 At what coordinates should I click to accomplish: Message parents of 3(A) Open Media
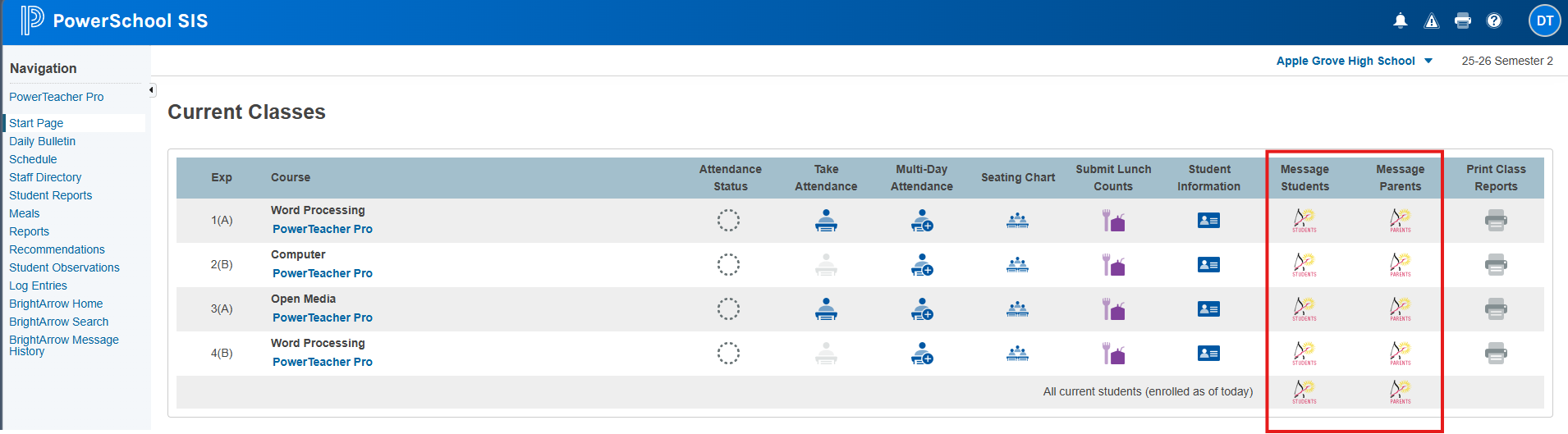pos(1401,309)
